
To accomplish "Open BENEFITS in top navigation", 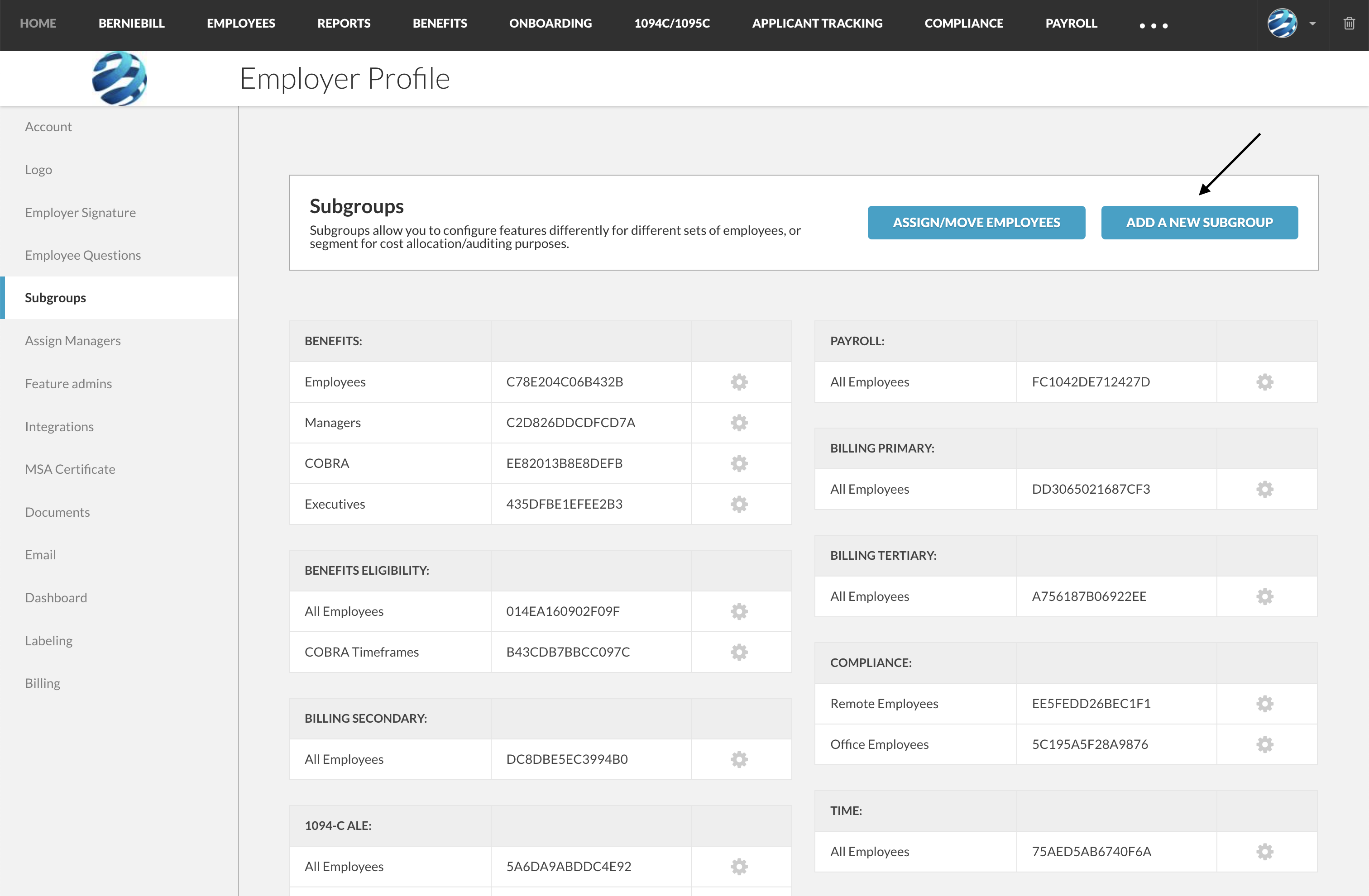I will [x=440, y=24].
